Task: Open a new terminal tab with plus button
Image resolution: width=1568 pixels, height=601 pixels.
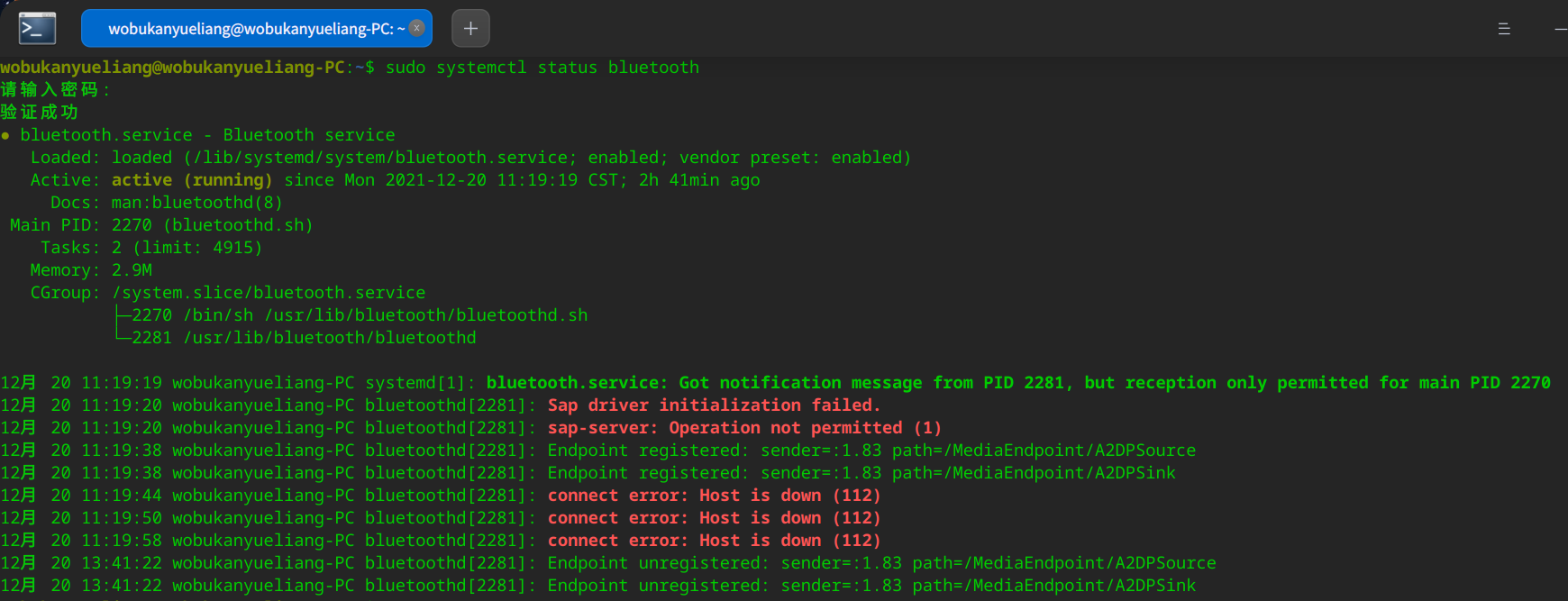Action: pyautogui.click(x=470, y=28)
